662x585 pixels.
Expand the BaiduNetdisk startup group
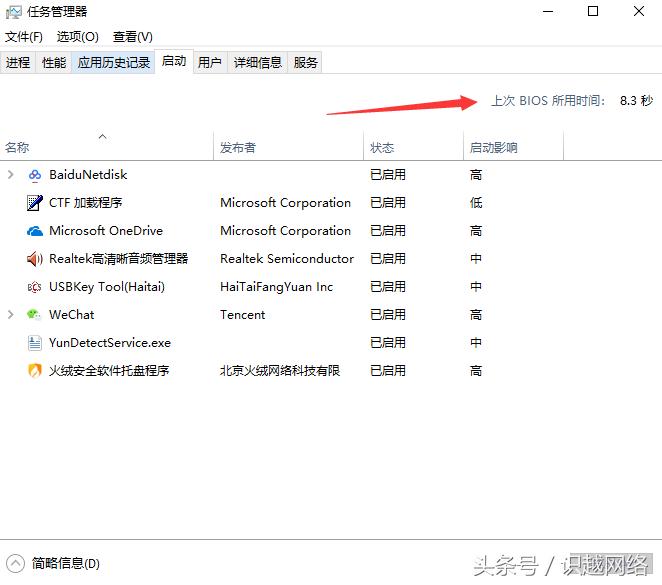pyautogui.click(x=11, y=175)
